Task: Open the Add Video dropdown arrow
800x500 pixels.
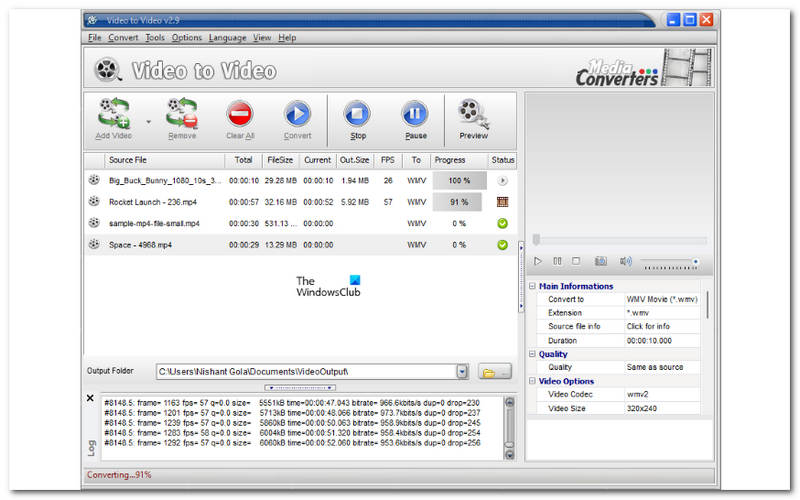Action: click(x=149, y=120)
